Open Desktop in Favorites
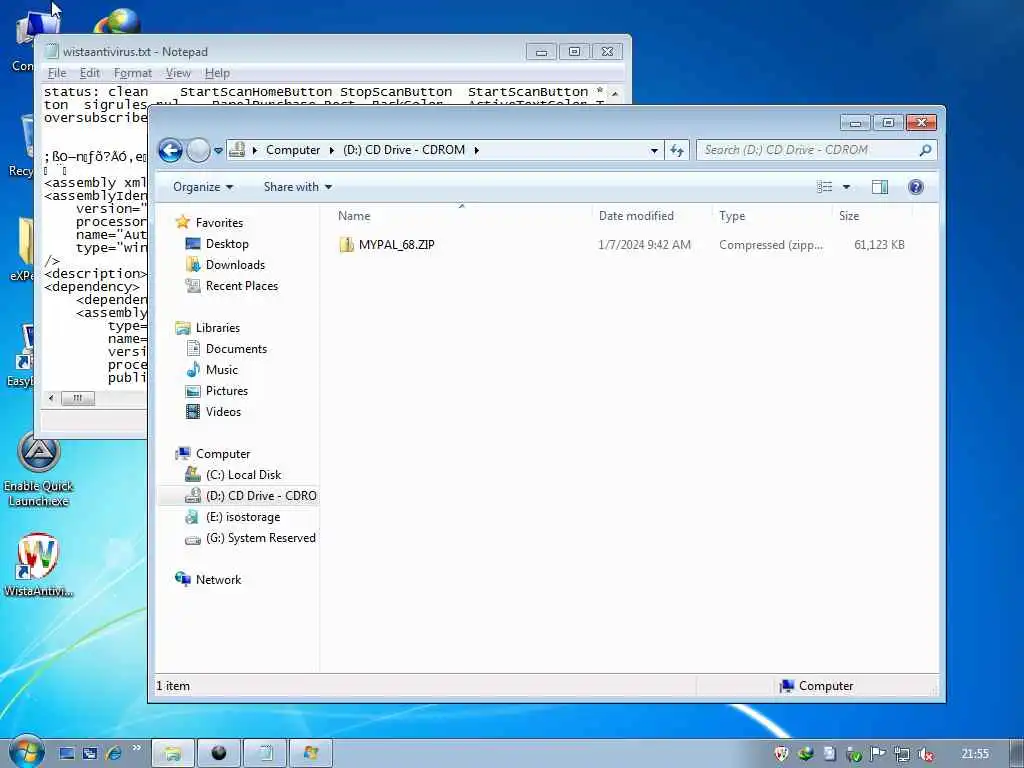The height and width of the screenshot is (768, 1024). coord(227,244)
